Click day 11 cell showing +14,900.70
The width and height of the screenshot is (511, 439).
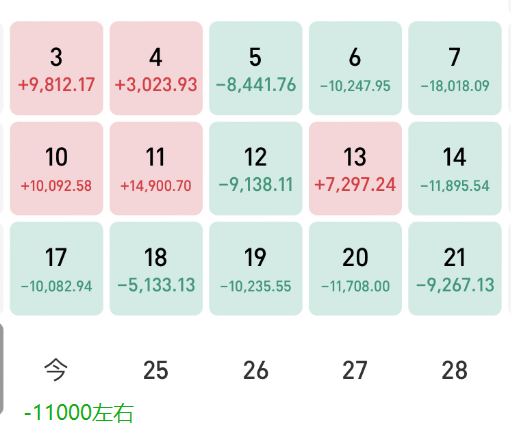[156, 168]
